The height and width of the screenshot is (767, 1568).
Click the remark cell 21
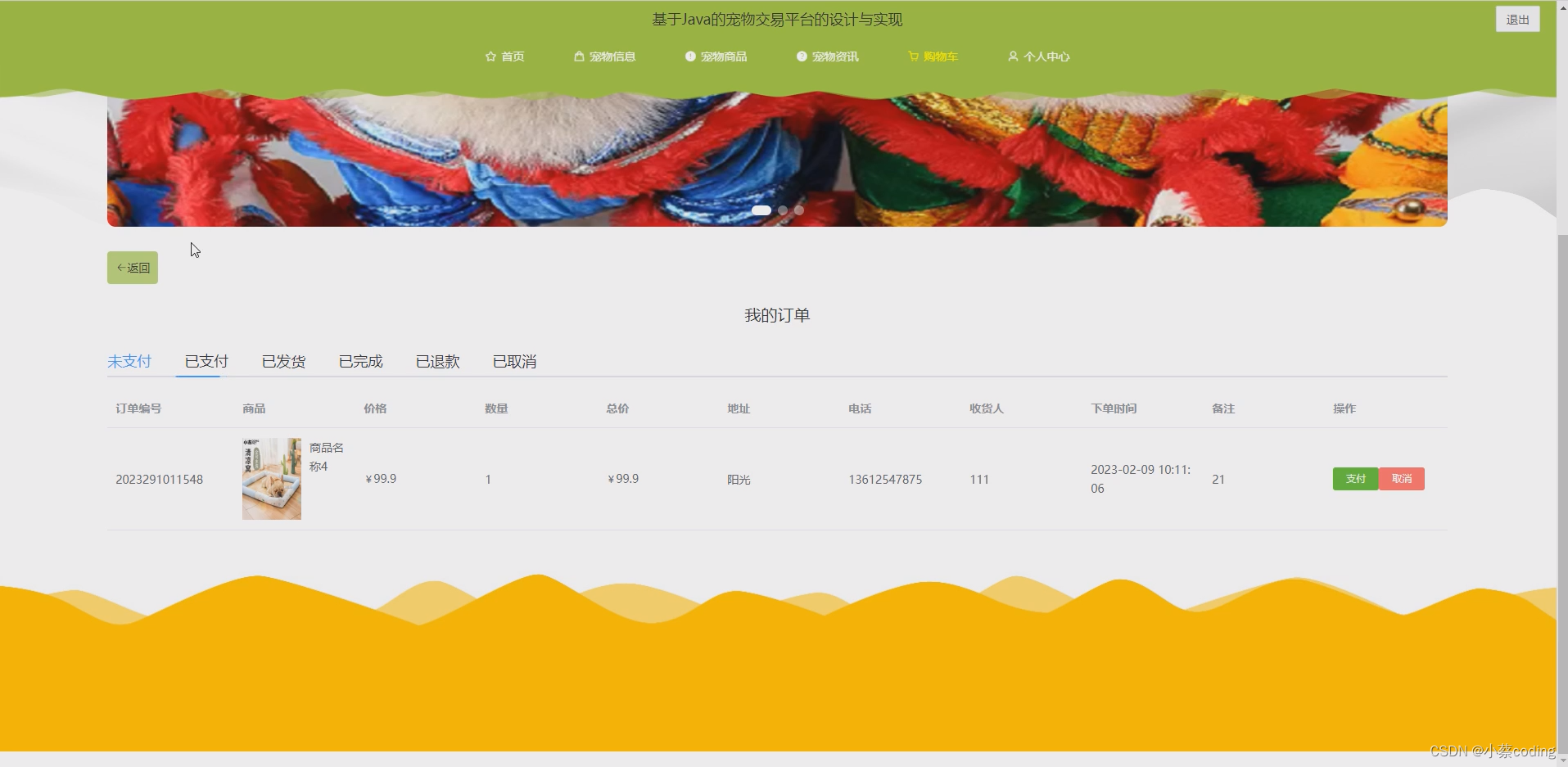pos(1218,480)
